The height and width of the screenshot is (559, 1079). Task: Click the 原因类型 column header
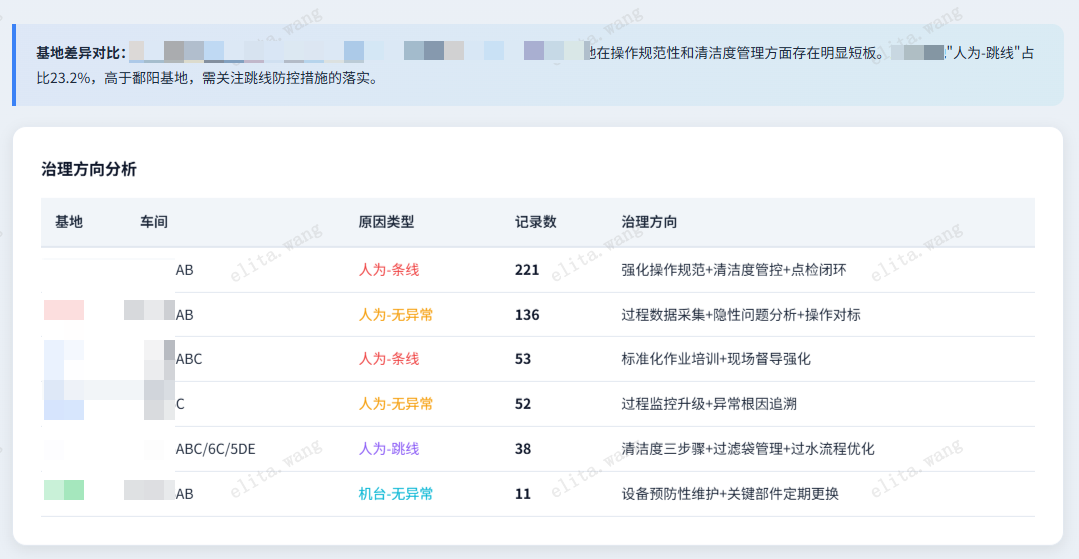pyautogui.click(x=386, y=222)
